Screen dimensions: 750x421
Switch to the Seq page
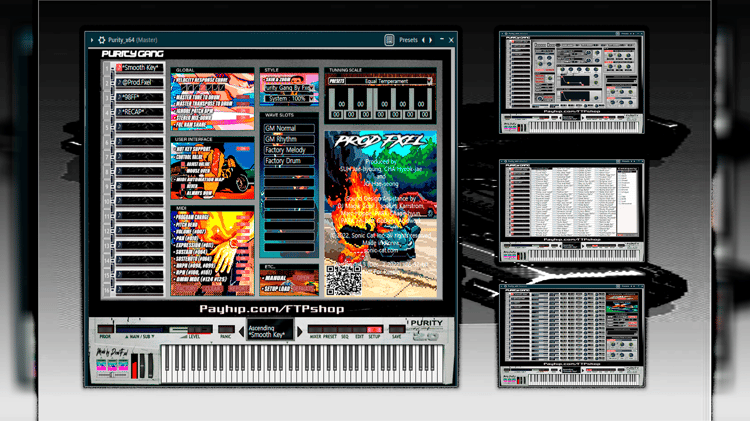[x=345, y=329]
